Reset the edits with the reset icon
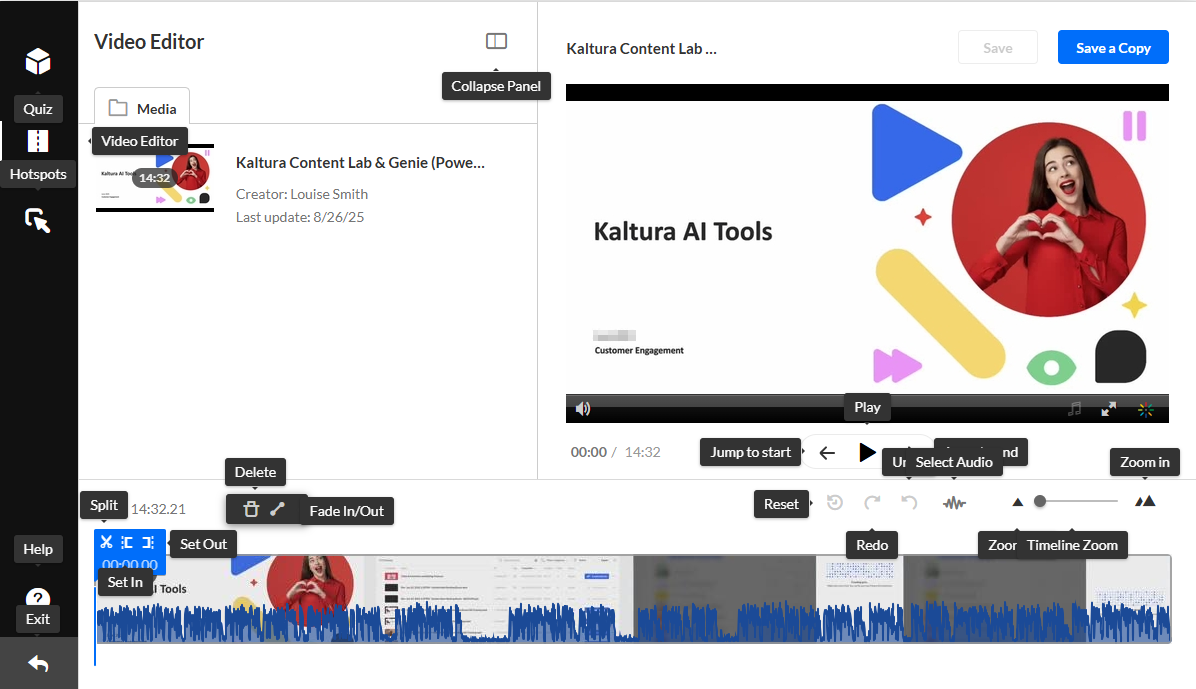The height and width of the screenshot is (689, 1196). (x=835, y=502)
